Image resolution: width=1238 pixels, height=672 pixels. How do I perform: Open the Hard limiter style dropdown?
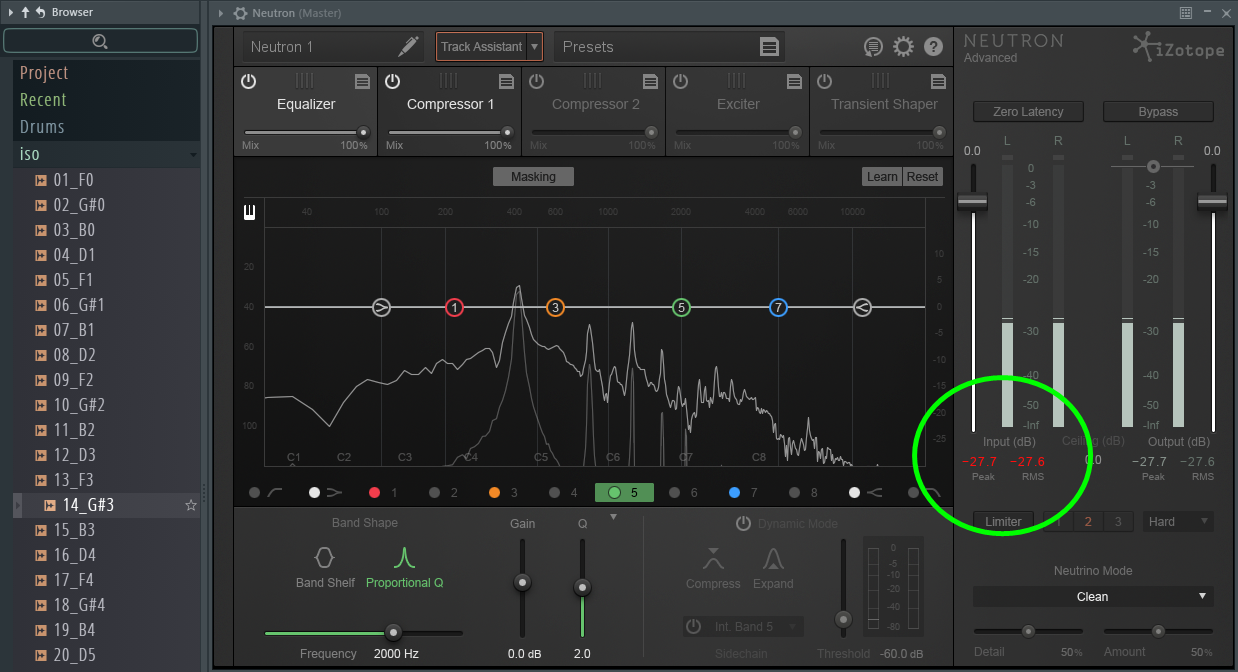[x=1178, y=521]
